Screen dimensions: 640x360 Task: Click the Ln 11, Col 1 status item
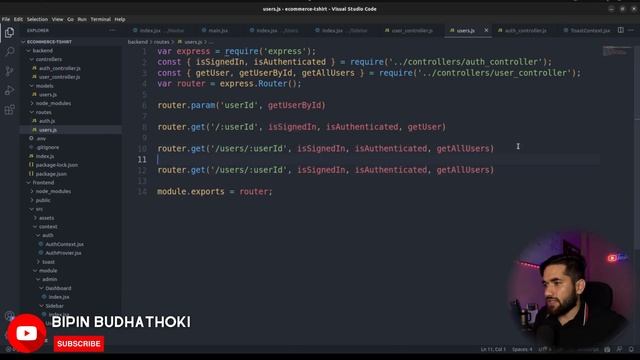493,349
